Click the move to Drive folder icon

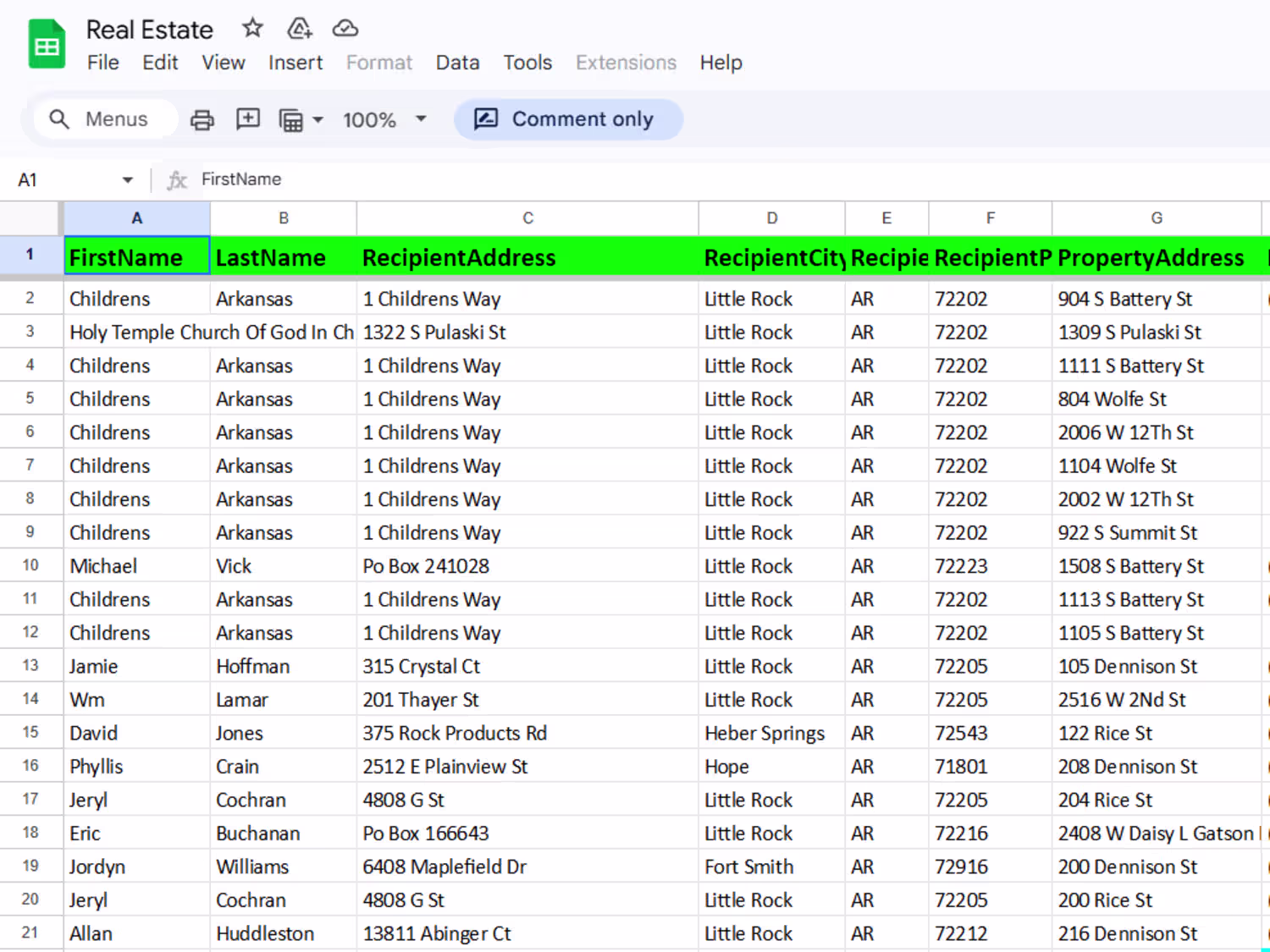[x=299, y=29]
